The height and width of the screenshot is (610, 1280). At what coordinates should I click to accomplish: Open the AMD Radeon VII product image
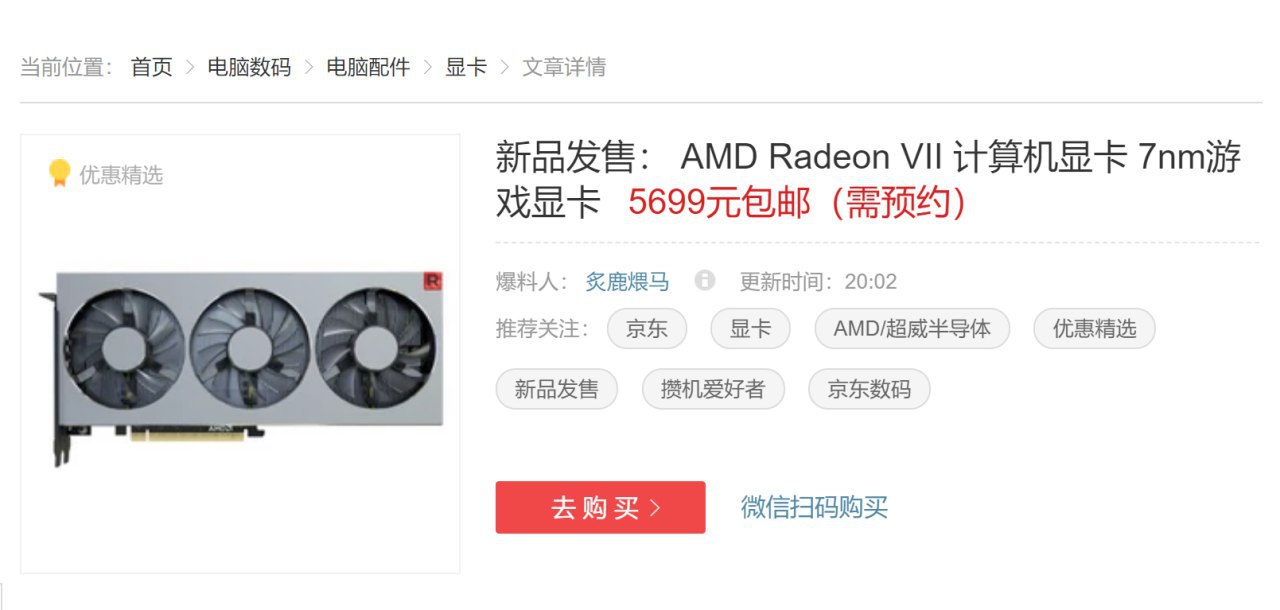(240, 367)
